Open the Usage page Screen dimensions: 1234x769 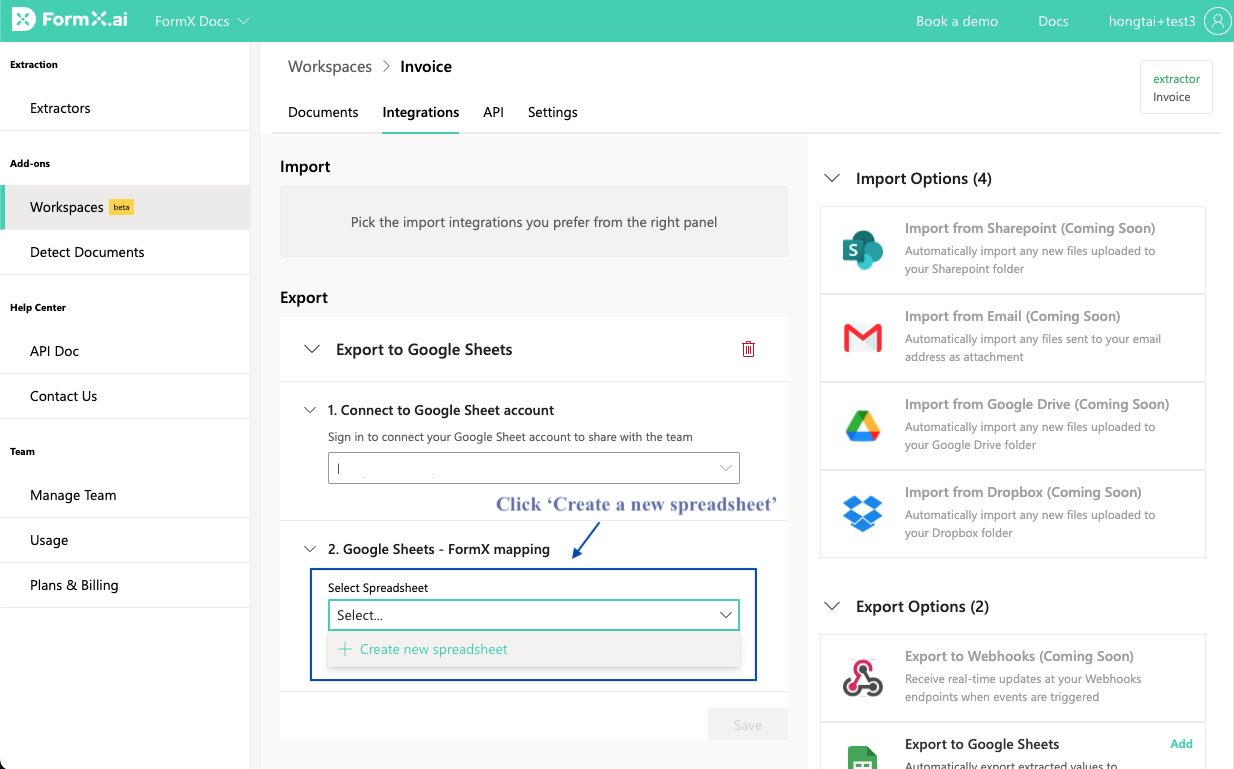click(125, 540)
